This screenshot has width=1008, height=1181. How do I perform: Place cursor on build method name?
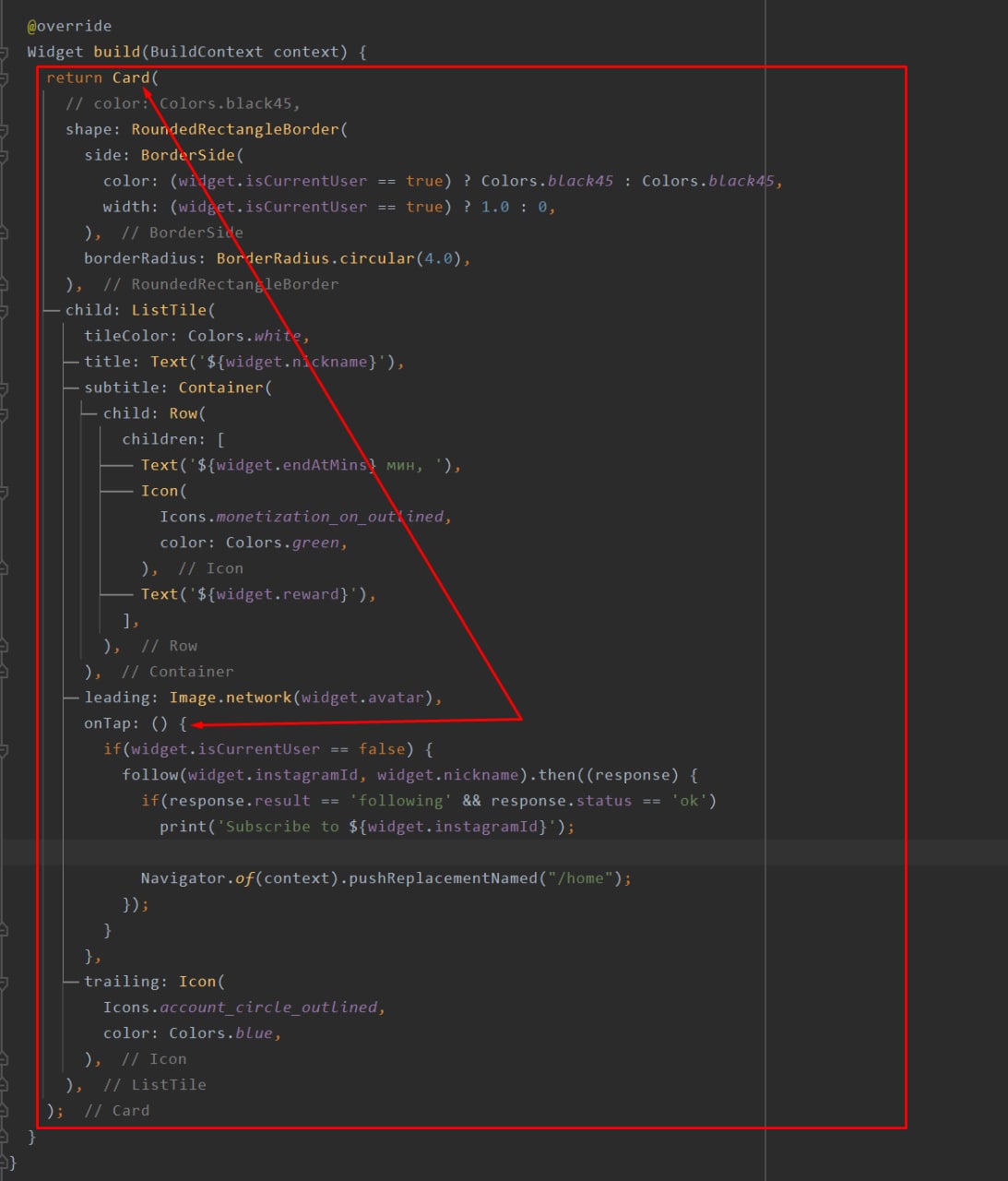coord(116,52)
